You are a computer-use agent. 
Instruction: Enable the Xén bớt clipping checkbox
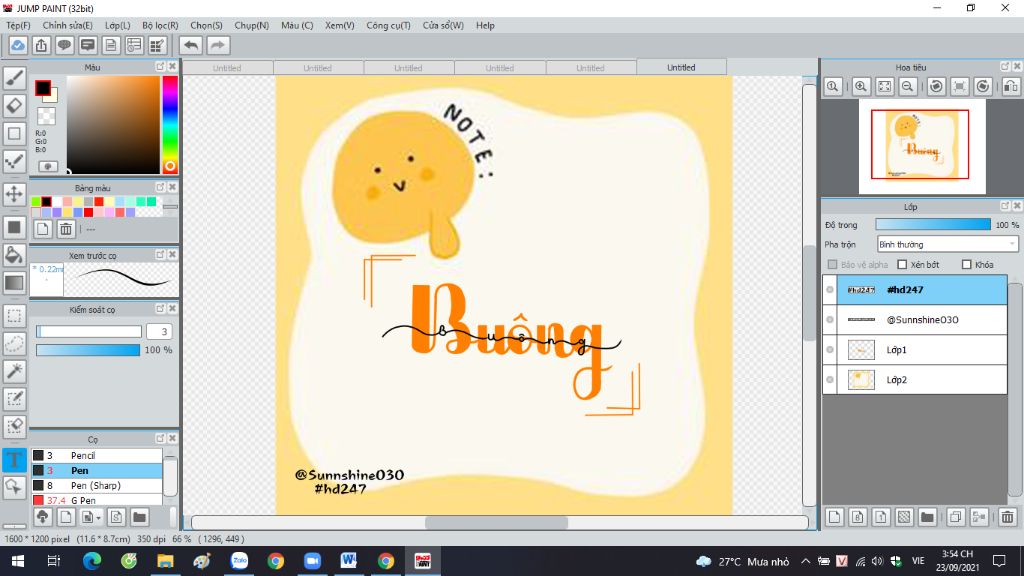(x=902, y=264)
